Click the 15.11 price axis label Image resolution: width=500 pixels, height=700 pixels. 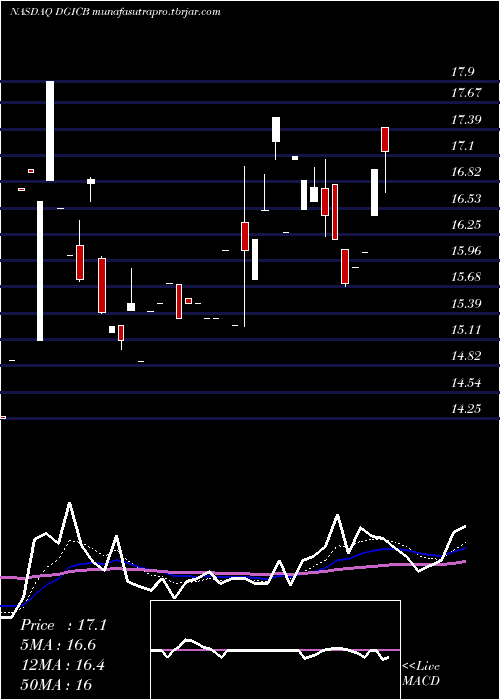click(x=466, y=329)
